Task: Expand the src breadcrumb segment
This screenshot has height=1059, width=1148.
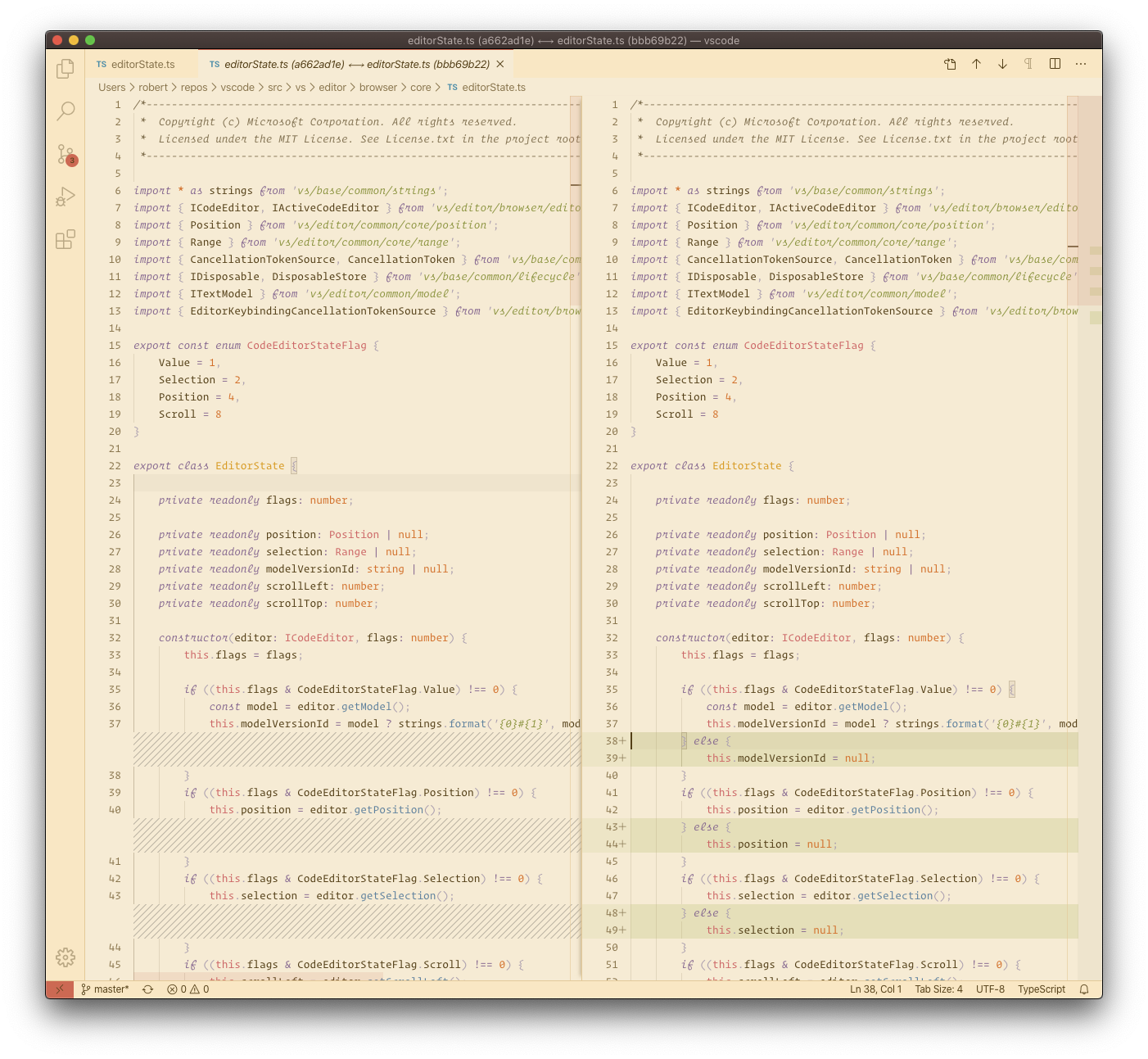Action: tap(275, 88)
